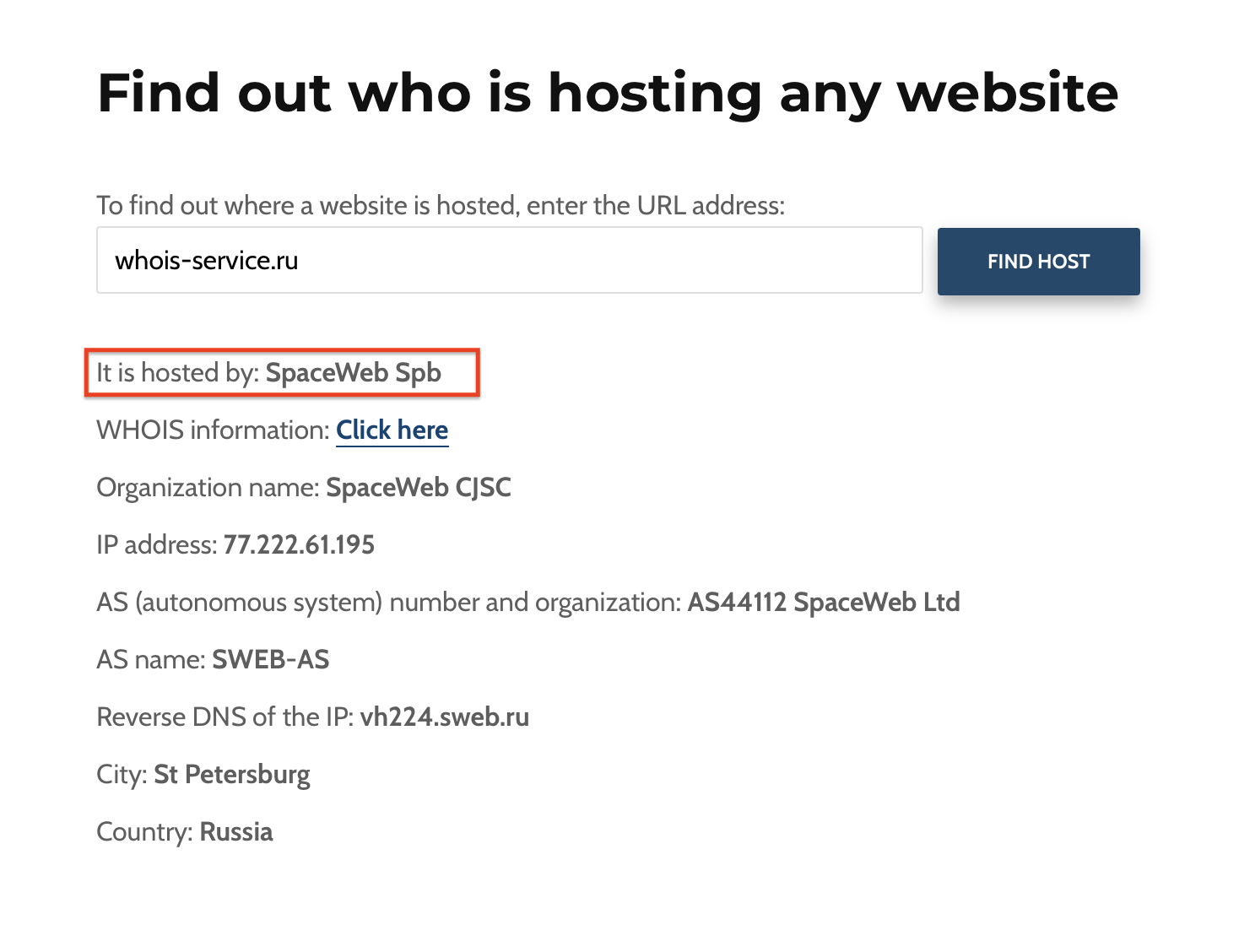Click the 'SpaceWeb Spb' host name
This screenshot has height=952, width=1239.
354,373
